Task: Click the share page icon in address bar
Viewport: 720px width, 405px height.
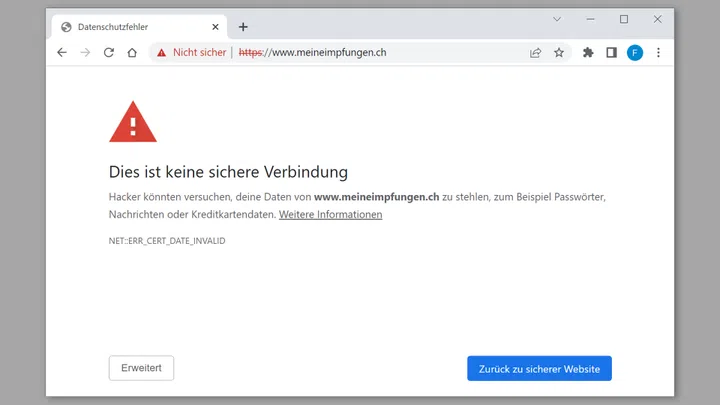Action: [535, 53]
